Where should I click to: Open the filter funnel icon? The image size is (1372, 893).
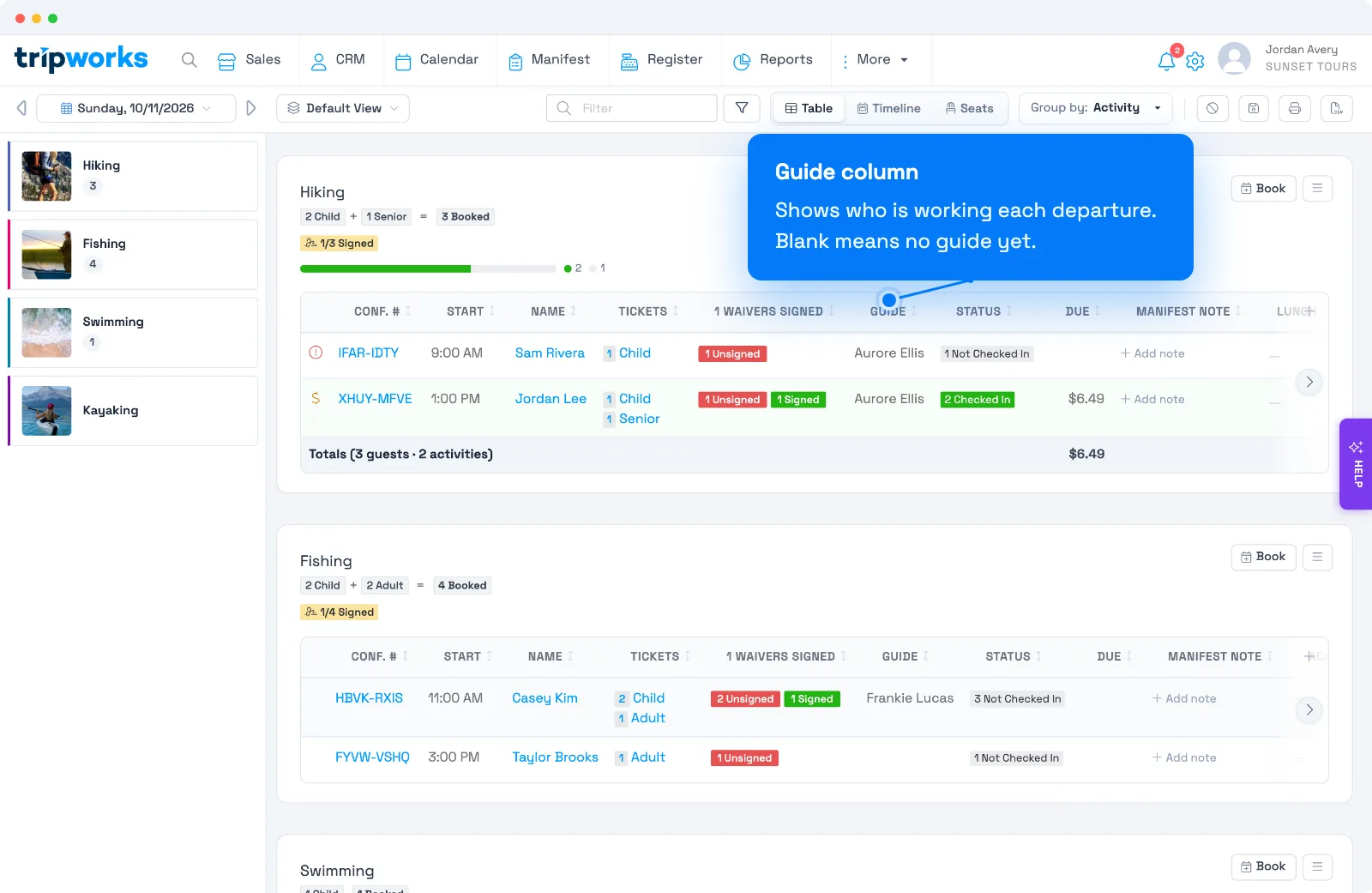tap(742, 108)
